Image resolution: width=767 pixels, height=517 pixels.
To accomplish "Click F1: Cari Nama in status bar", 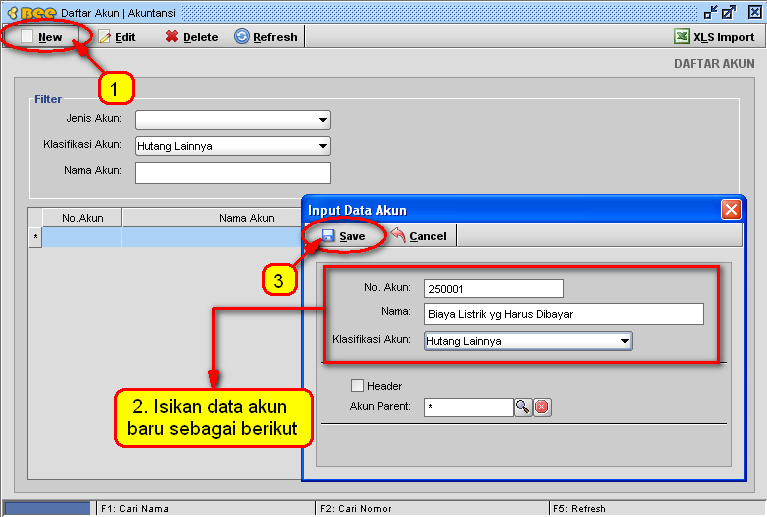I will pyautogui.click(x=135, y=509).
